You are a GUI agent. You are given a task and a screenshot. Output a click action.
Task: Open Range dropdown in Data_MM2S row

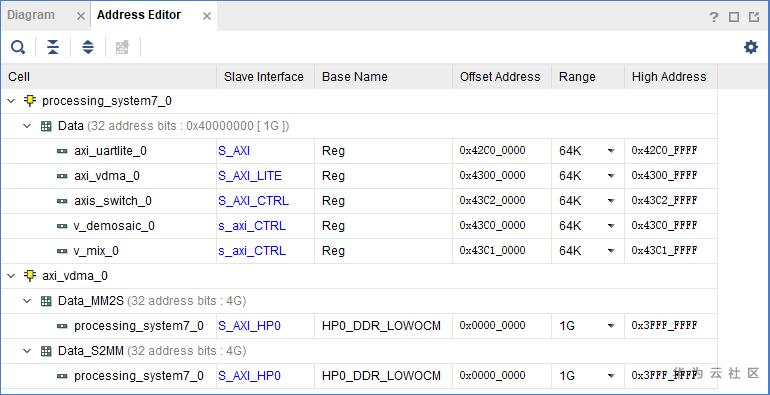611,326
